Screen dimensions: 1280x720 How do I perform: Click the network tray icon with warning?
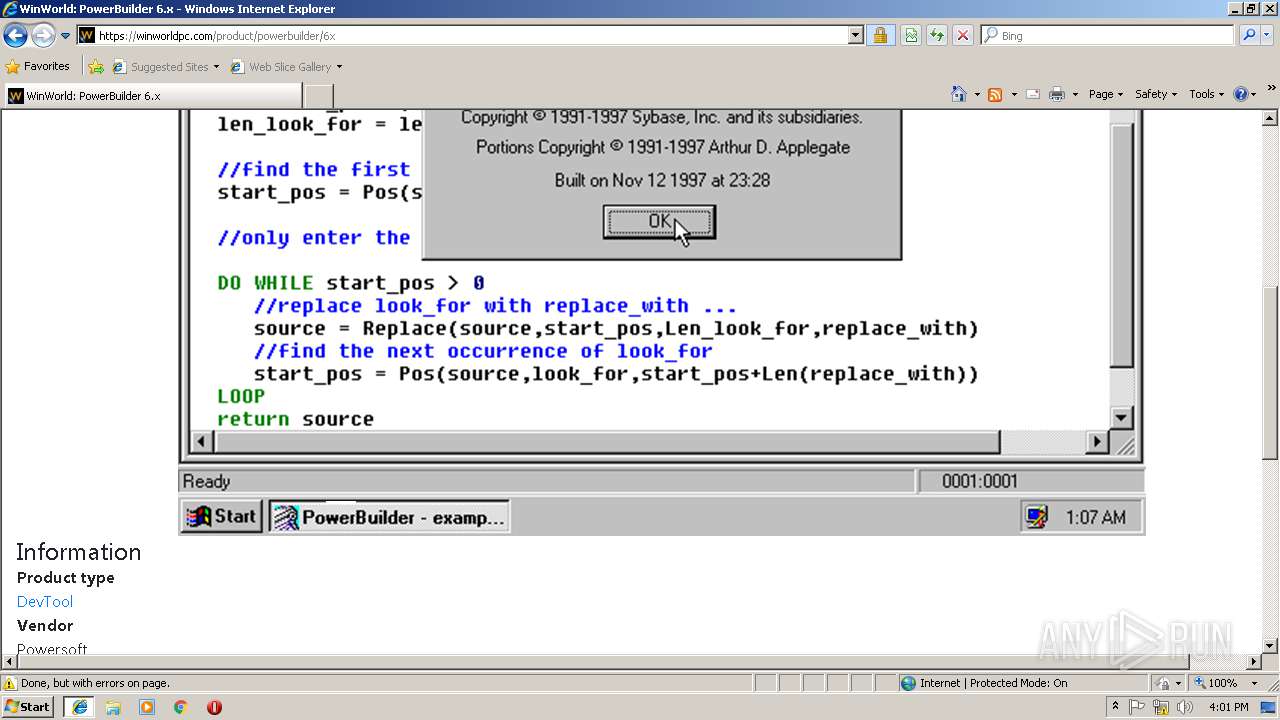[1161, 707]
